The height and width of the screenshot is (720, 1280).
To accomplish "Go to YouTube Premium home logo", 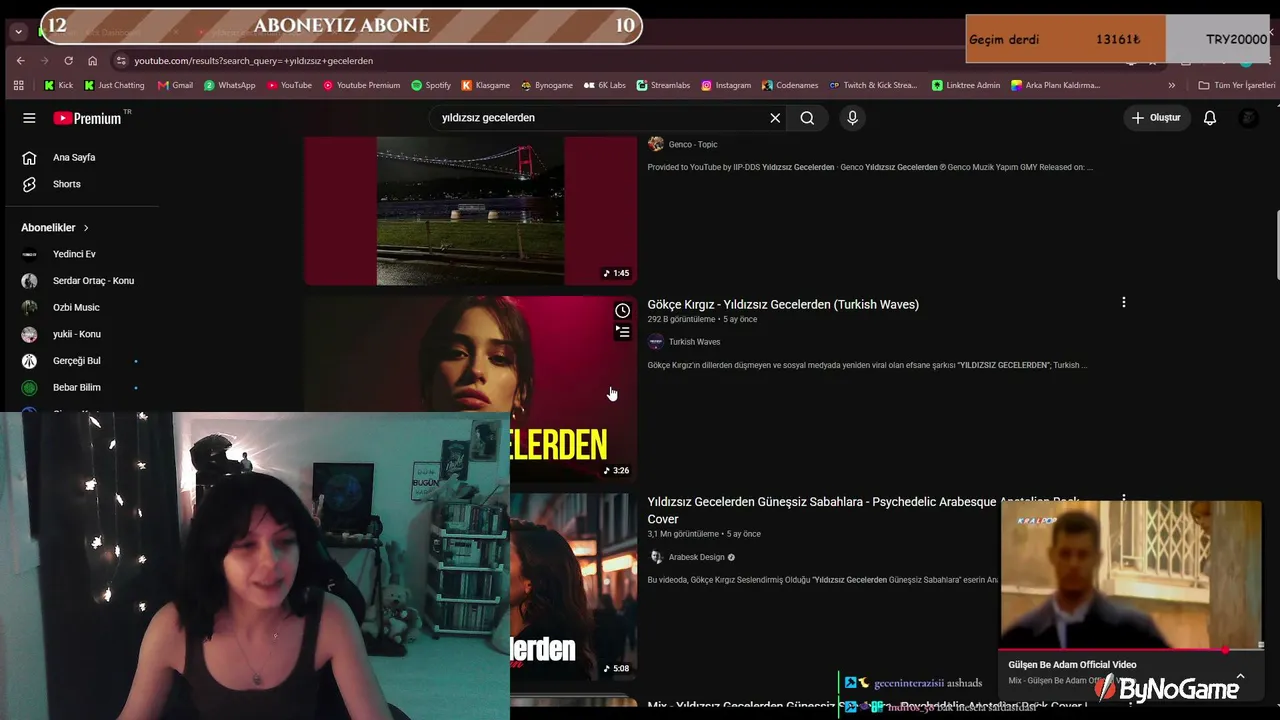I will tap(87, 118).
